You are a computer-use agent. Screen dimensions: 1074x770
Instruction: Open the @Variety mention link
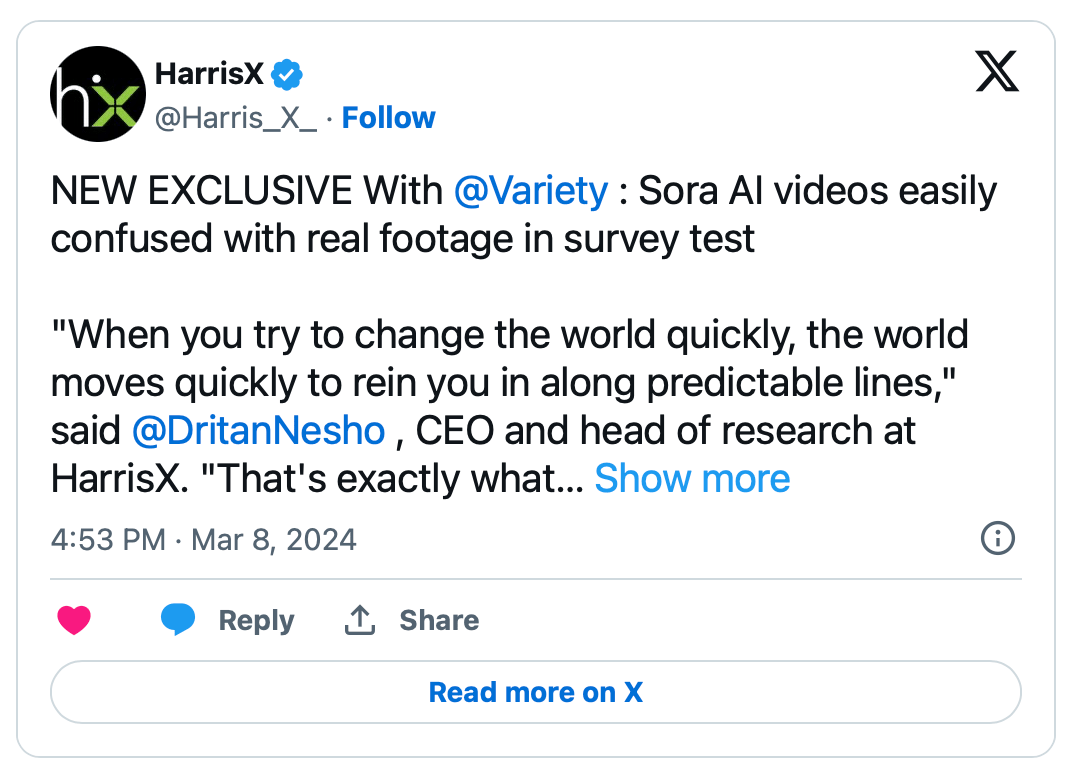click(x=530, y=190)
